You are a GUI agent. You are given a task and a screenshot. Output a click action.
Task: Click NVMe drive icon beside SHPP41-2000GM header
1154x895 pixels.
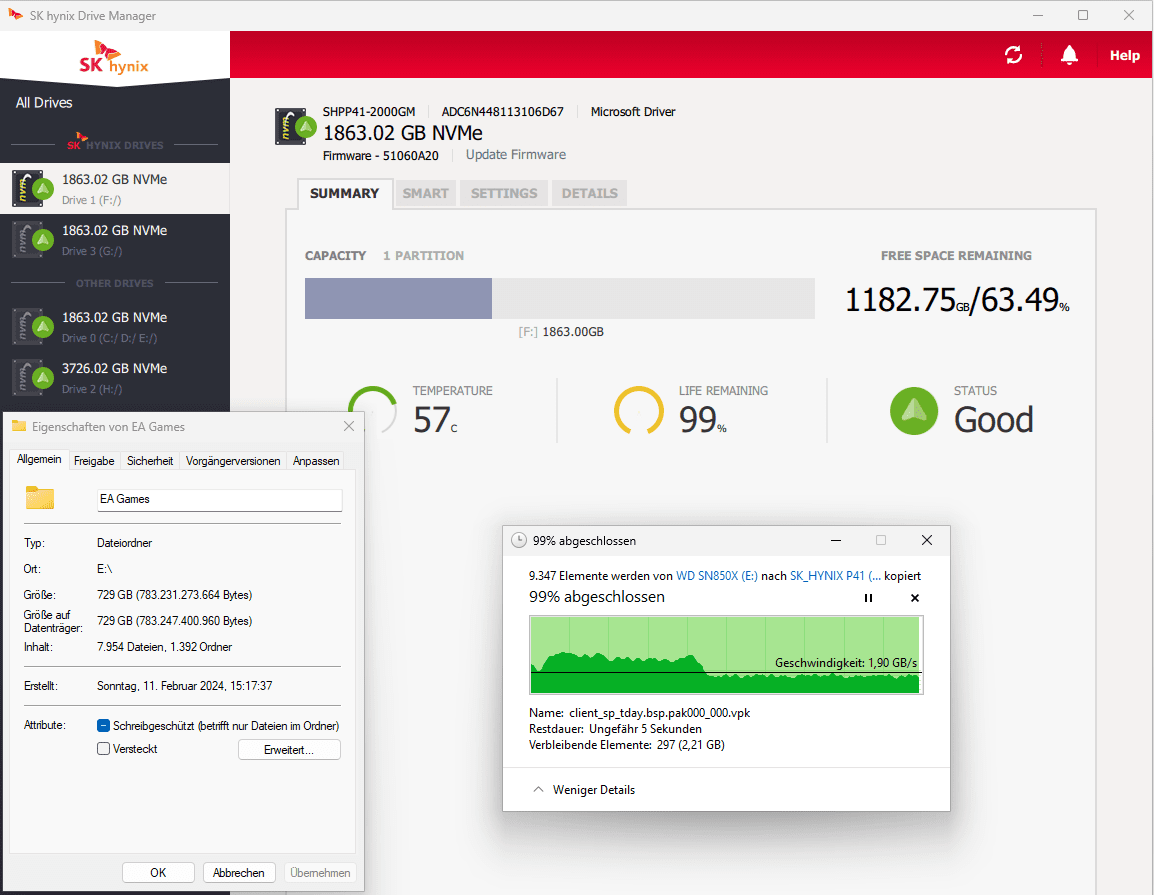[295, 127]
